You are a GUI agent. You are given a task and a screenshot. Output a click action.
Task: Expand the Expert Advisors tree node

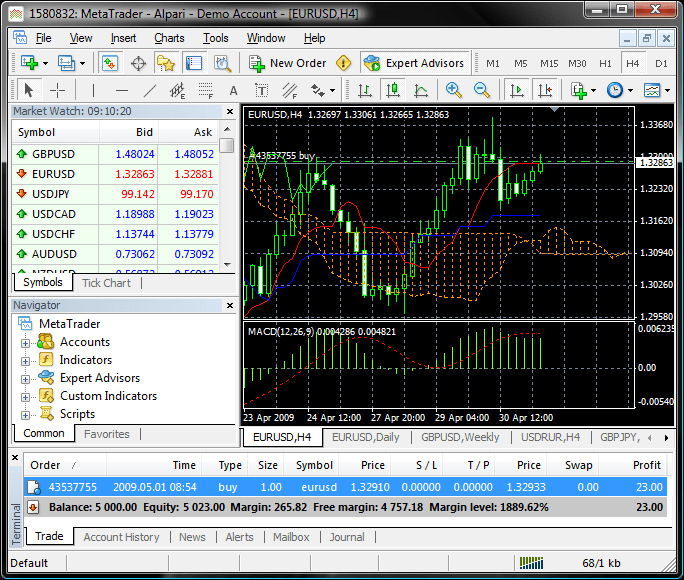tap(25, 379)
